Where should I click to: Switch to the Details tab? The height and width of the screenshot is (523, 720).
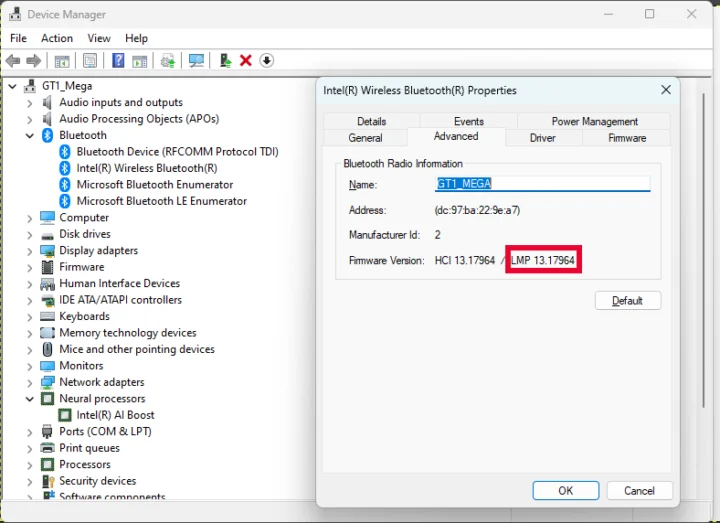coord(371,121)
